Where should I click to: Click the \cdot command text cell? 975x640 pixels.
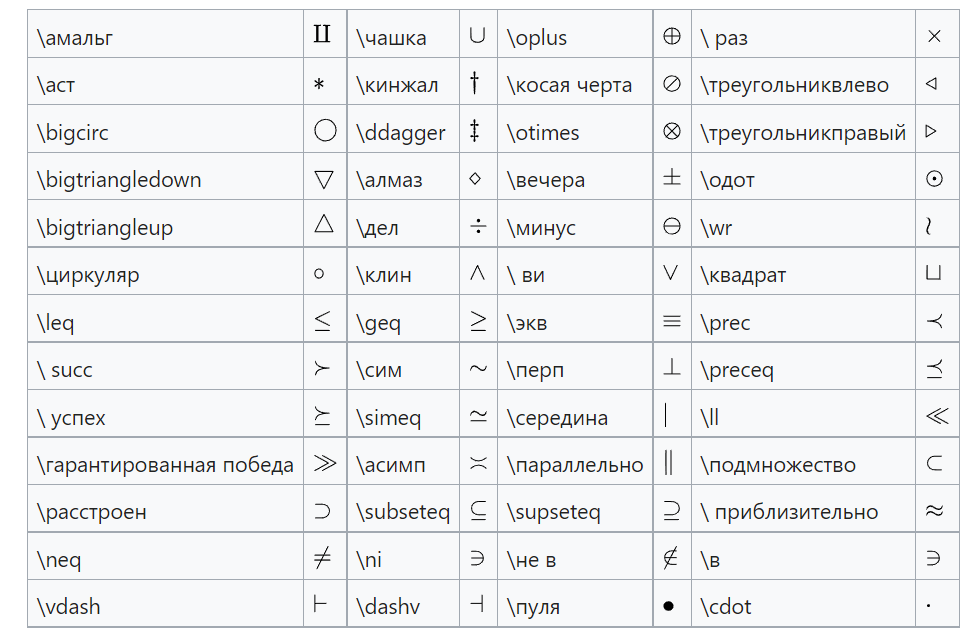726,606
